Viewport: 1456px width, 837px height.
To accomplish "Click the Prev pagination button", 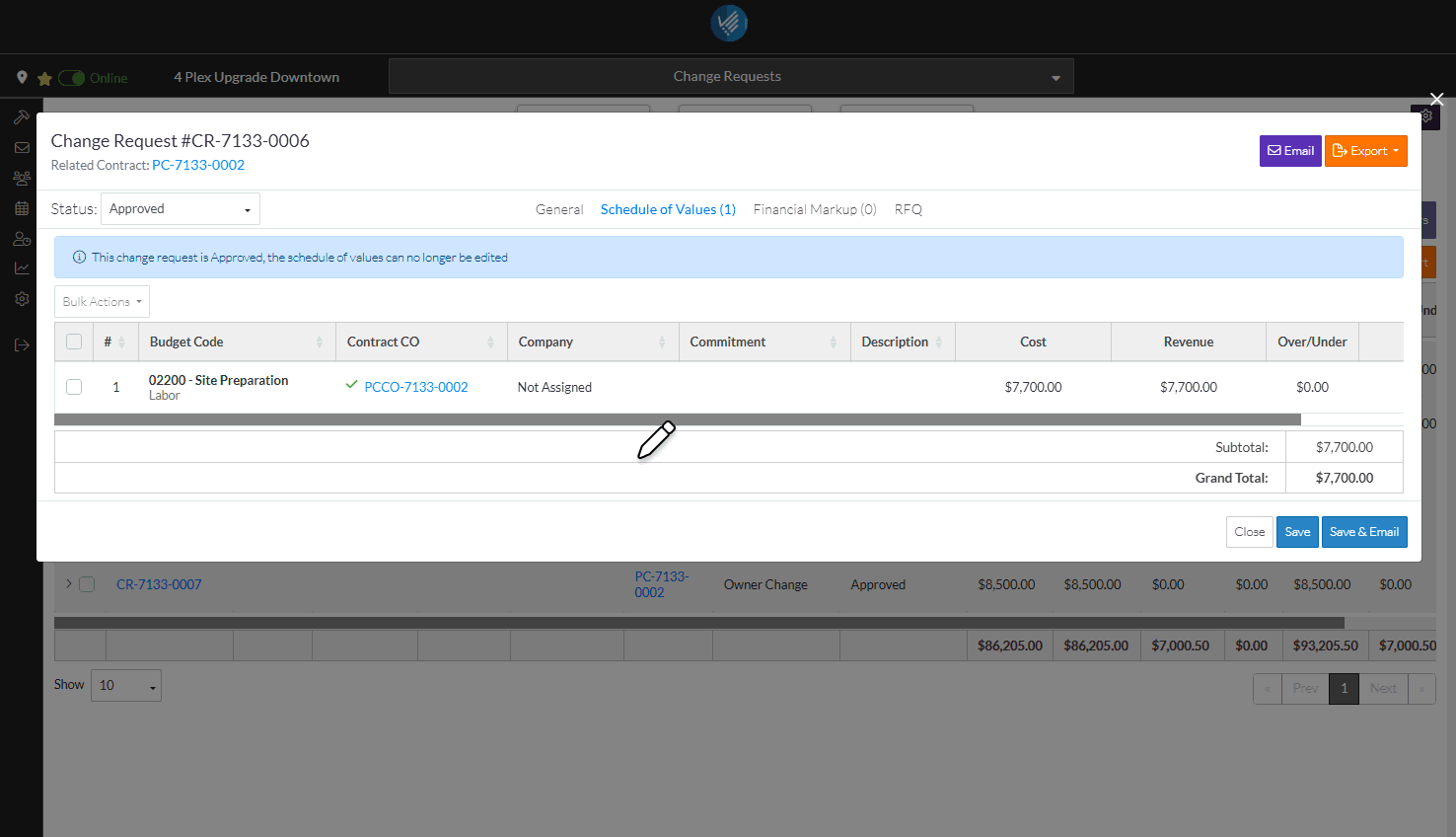I will pyautogui.click(x=1305, y=689).
